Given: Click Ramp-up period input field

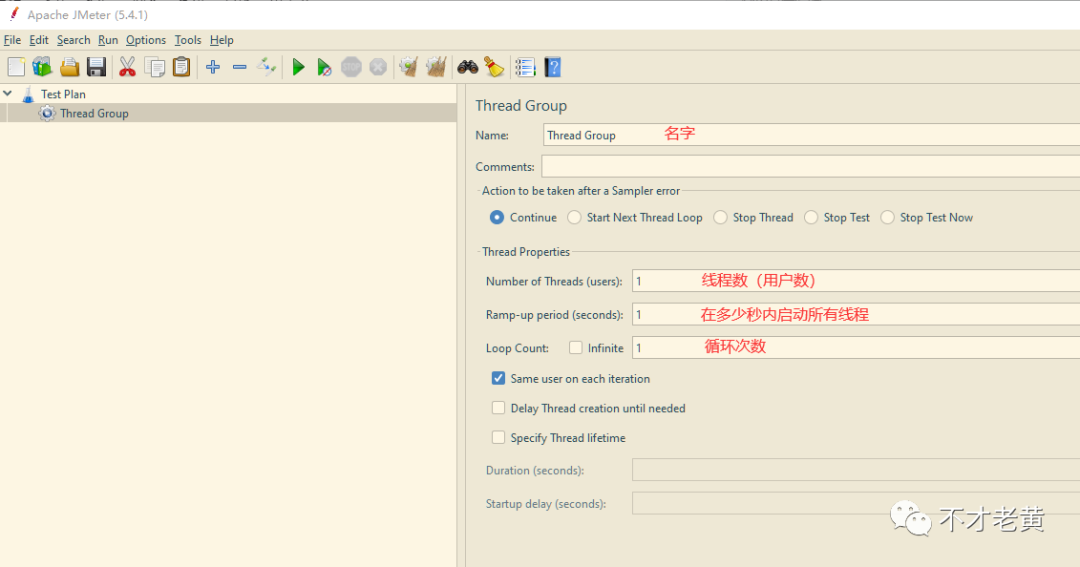Looking at the screenshot, I should pyautogui.click(x=856, y=314).
